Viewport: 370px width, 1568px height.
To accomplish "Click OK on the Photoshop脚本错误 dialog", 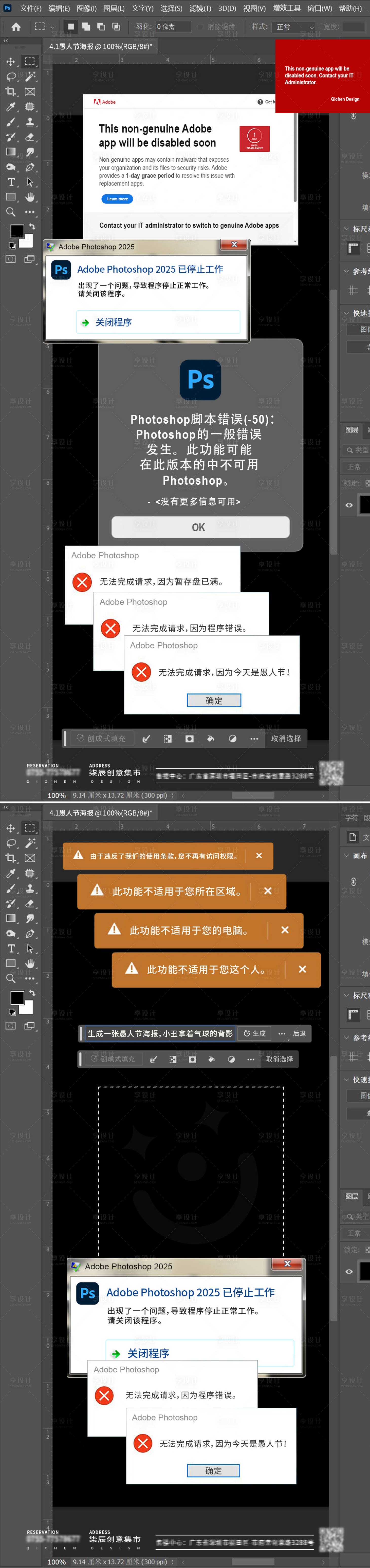I will pos(200,527).
